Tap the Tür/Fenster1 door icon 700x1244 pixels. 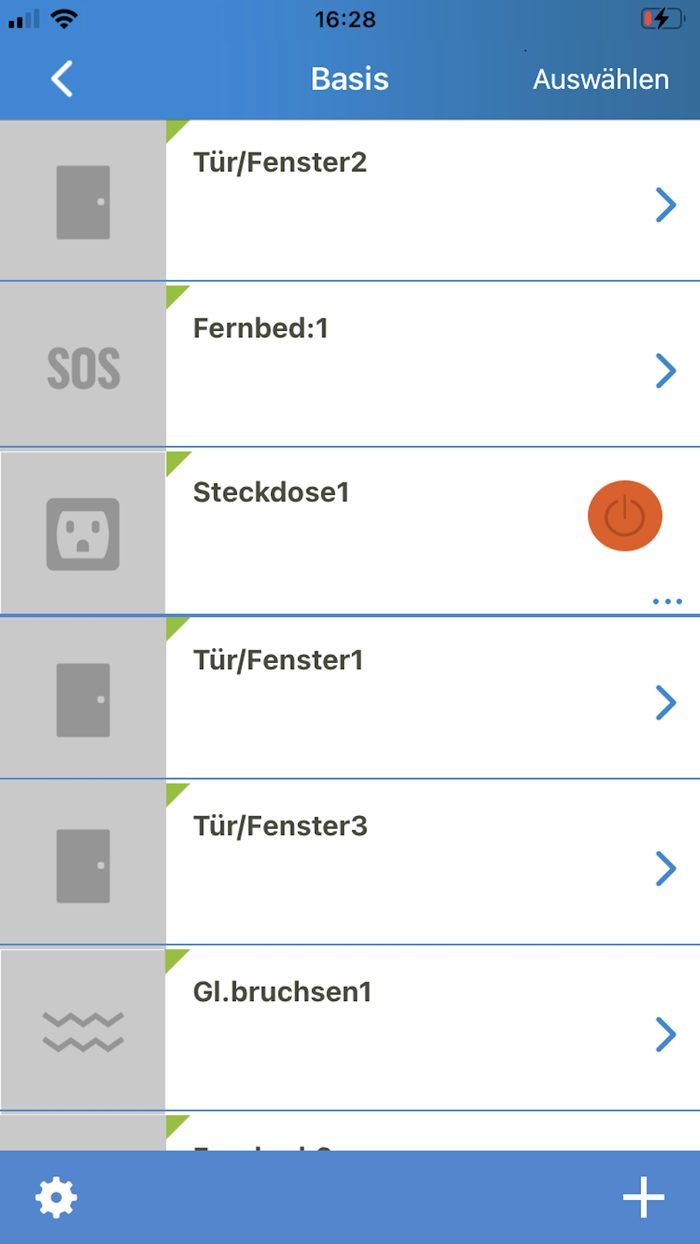[x=83, y=700]
